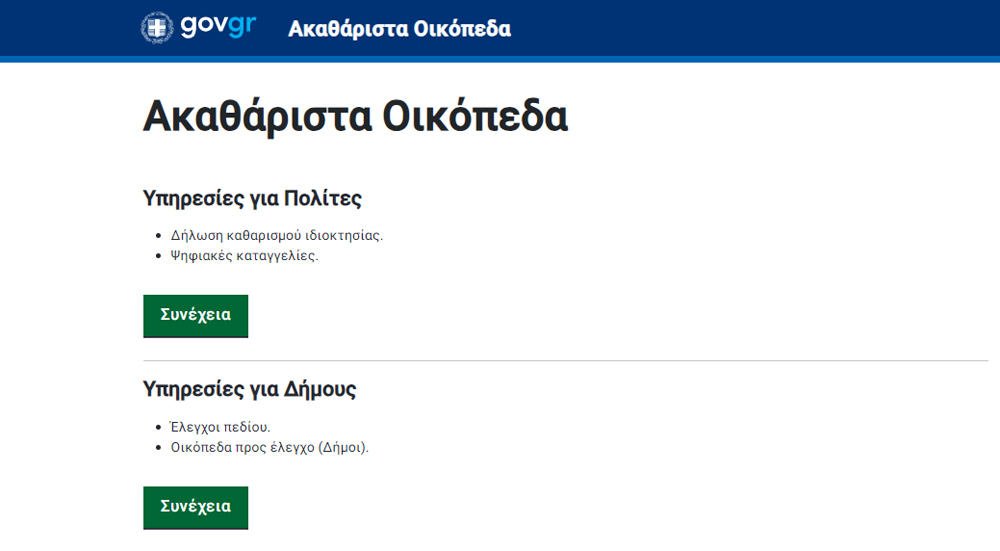The height and width of the screenshot is (551, 1000).
Task: Click Οικόπεδα προς έλεγχο (Δήμοι) list item
Action: click(269, 447)
